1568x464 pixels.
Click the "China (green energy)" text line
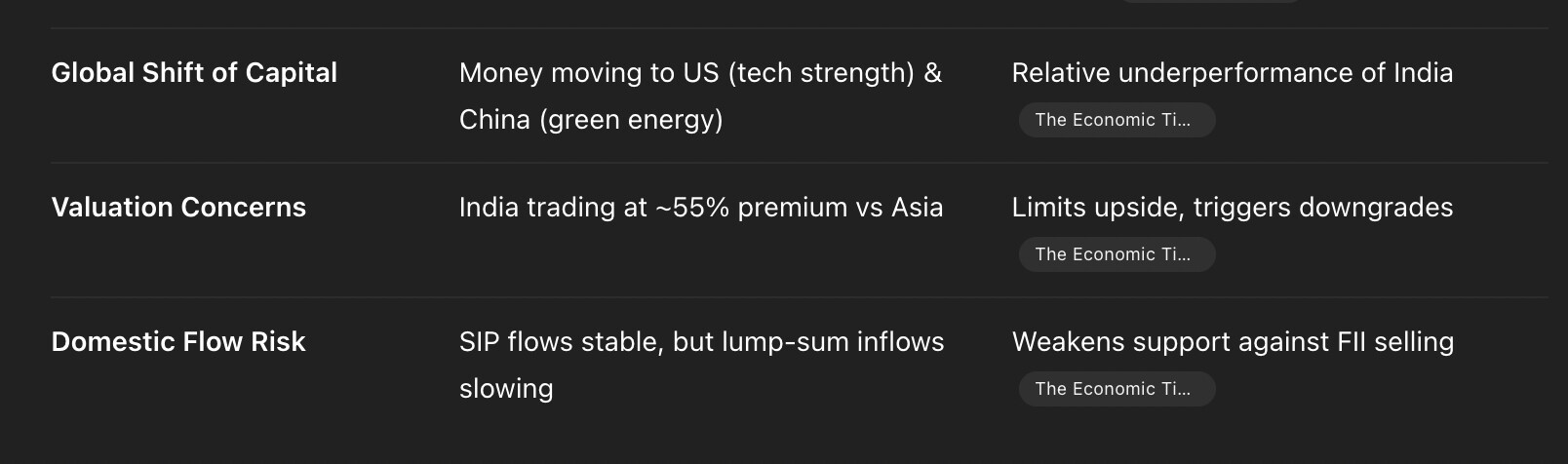tap(591, 120)
